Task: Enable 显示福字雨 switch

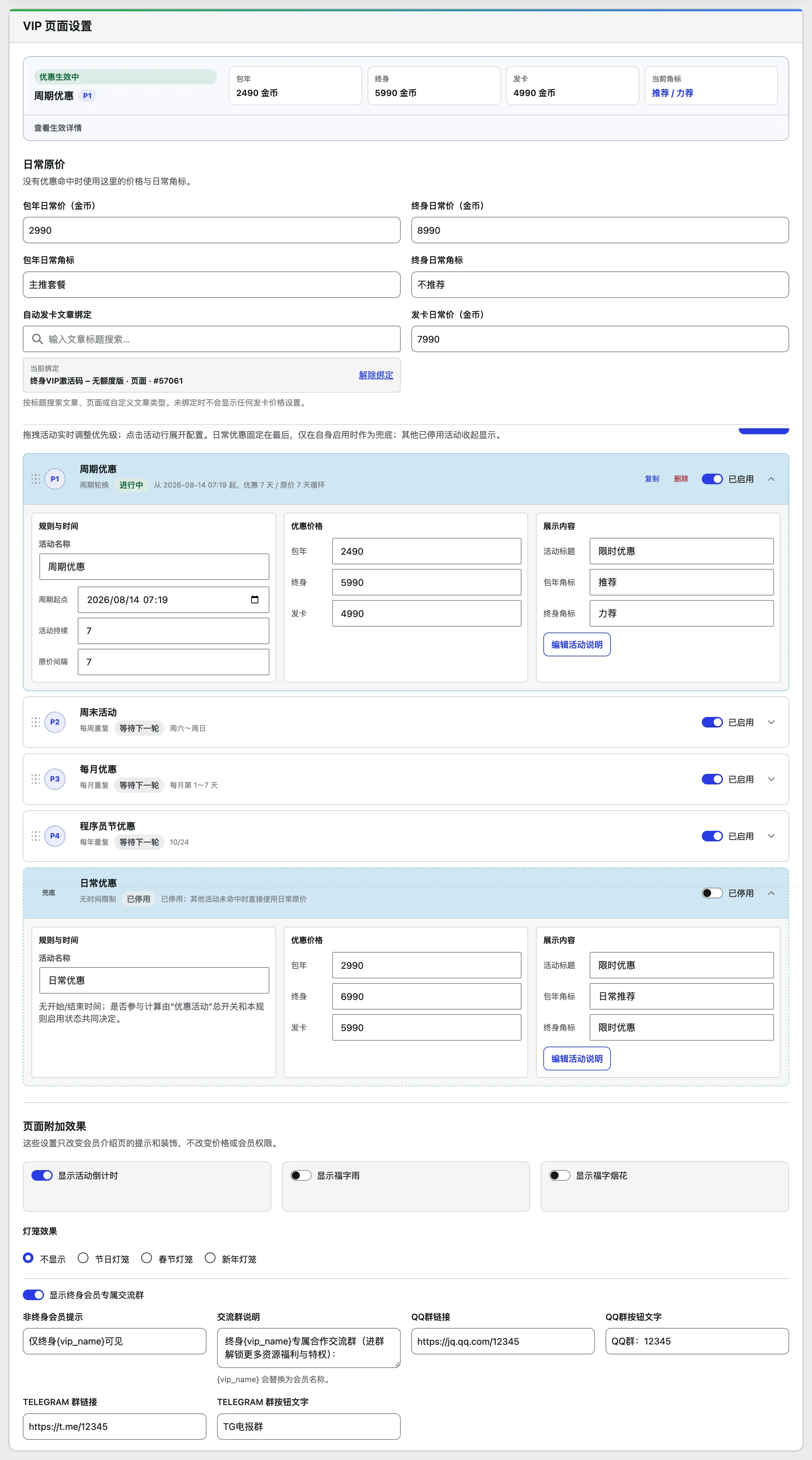Action: point(301,1175)
